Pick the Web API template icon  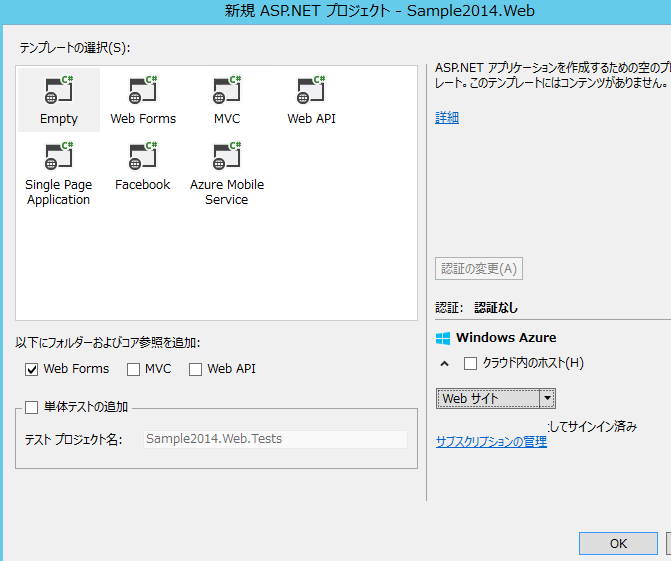(x=311, y=90)
